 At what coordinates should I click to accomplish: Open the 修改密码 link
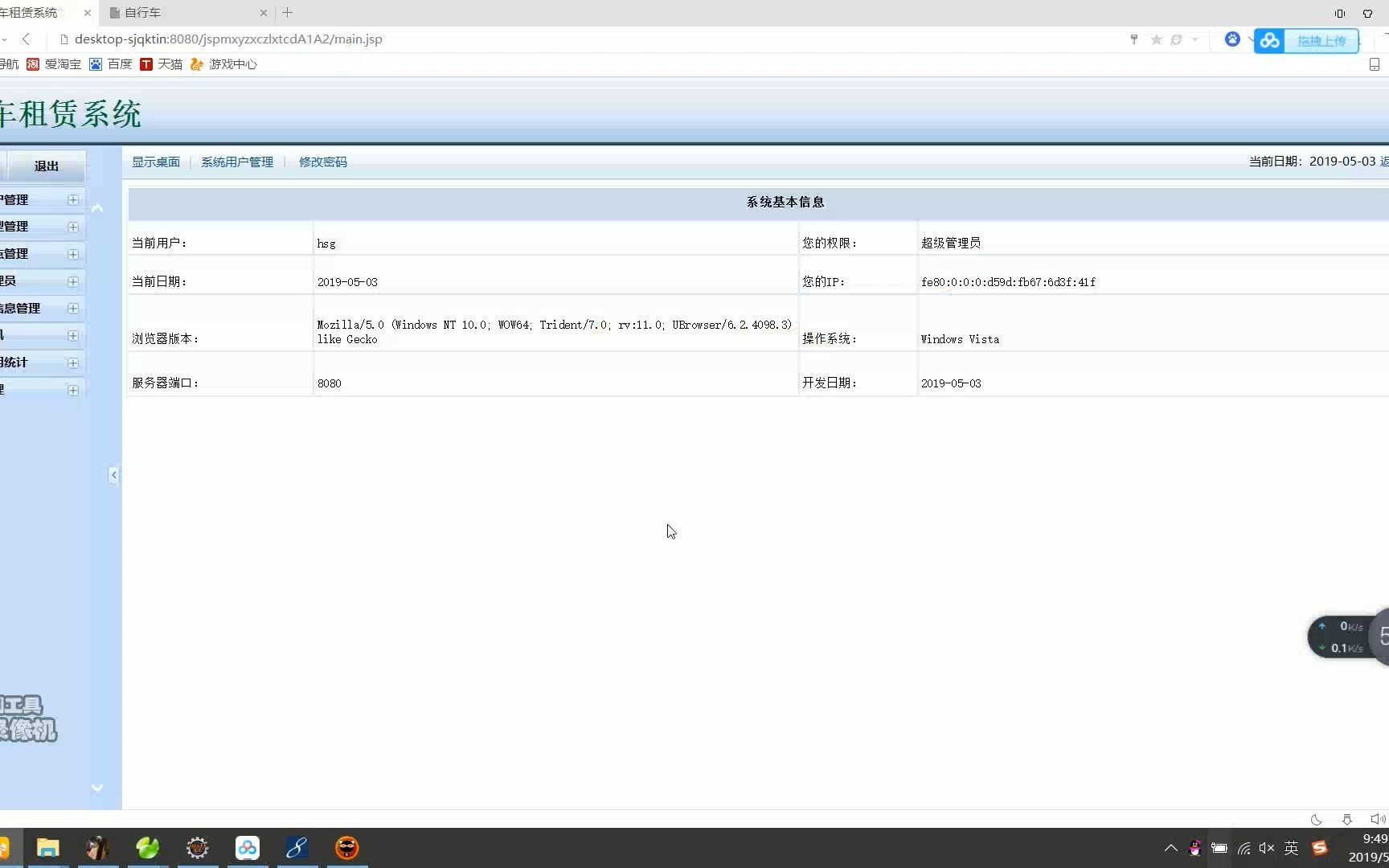pyautogui.click(x=323, y=162)
